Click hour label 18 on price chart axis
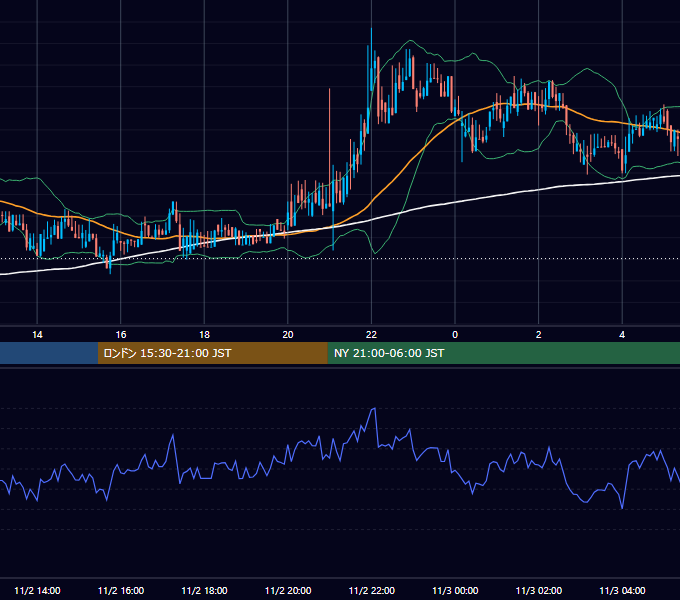680x600 pixels. pos(204,335)
